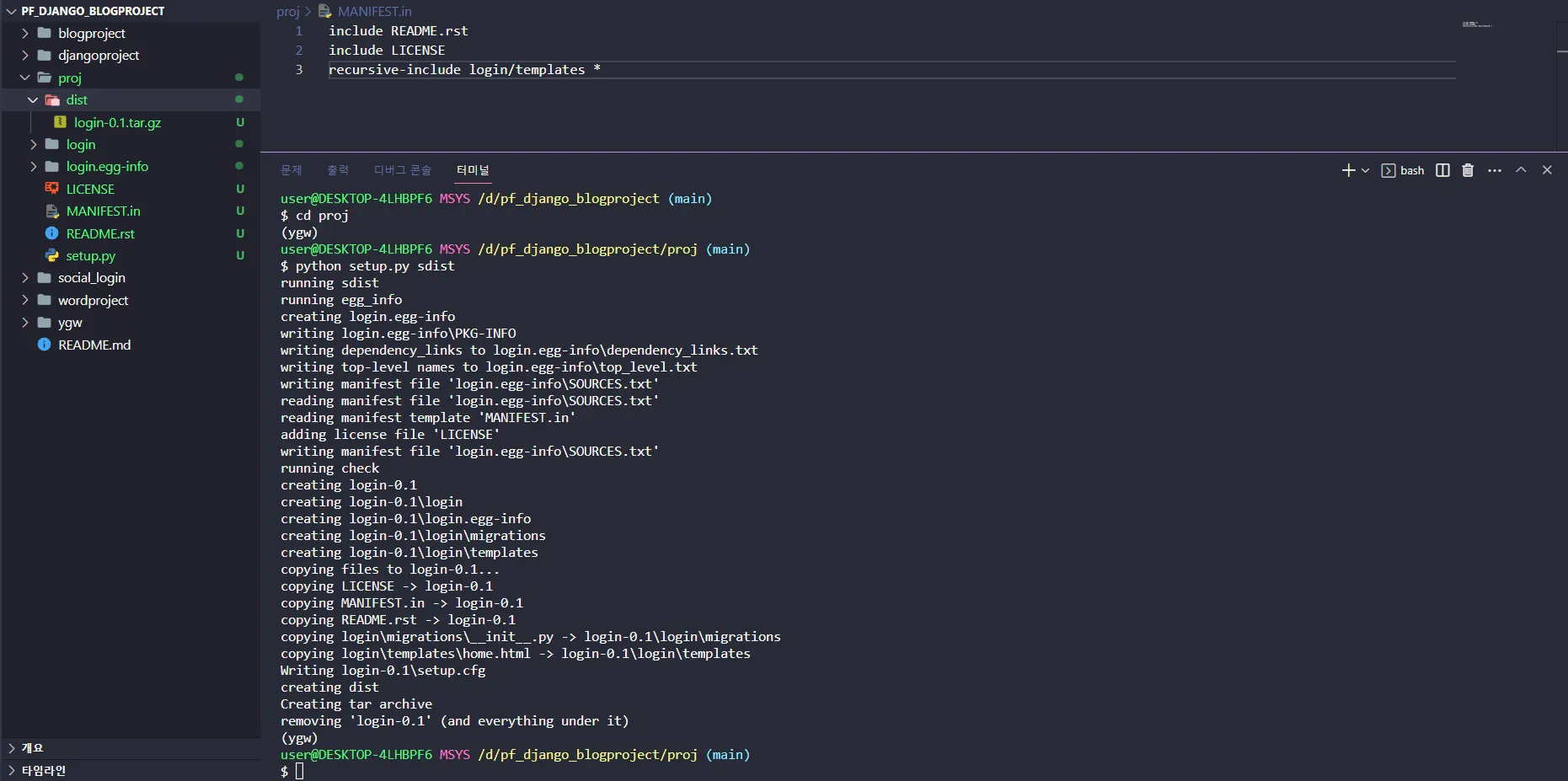
Task: Click the new terminal plus icon
Action: pyautogui.click(x=1347, y=170)
